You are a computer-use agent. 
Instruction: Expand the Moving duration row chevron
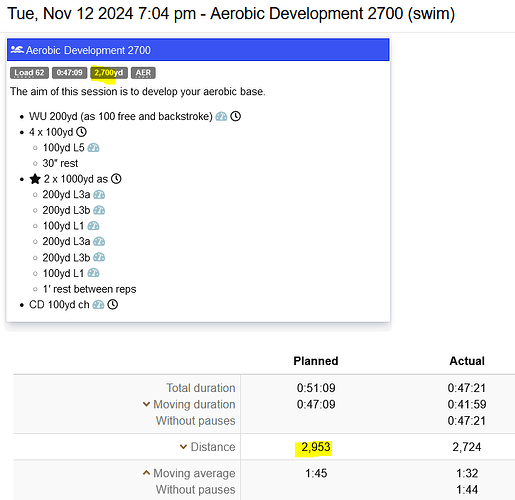(x=146, y=404)
